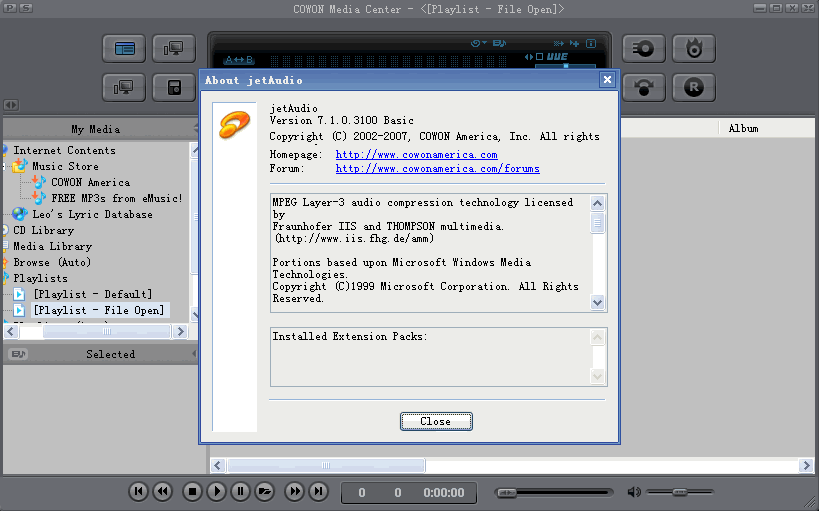The width and height of the screenshot is (819, 511).
Task: Click the license text scrollbar thumb
Action: [597, 223]
